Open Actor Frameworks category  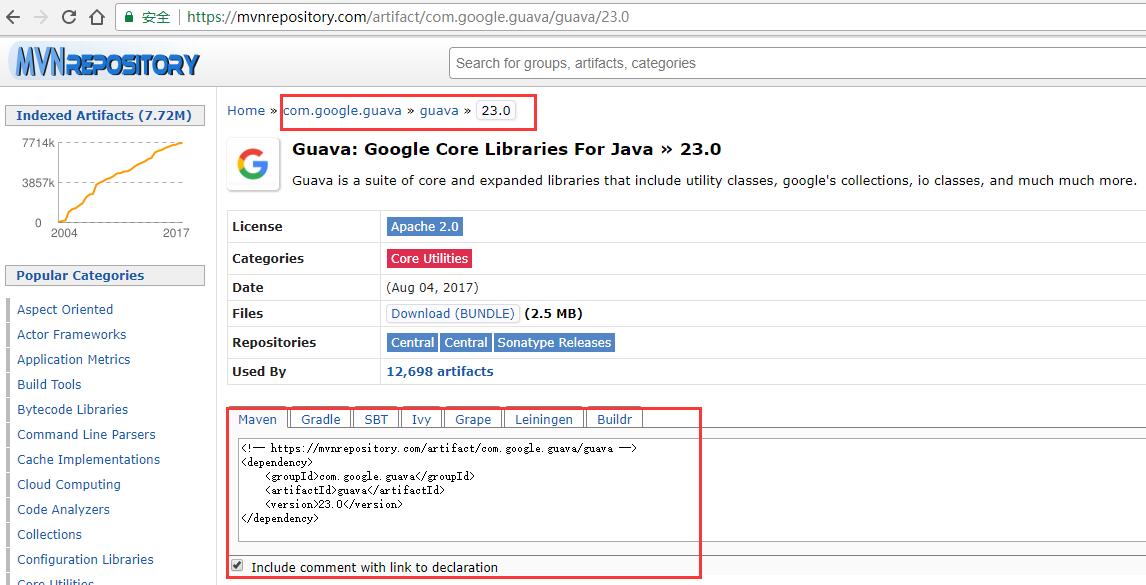72,334
